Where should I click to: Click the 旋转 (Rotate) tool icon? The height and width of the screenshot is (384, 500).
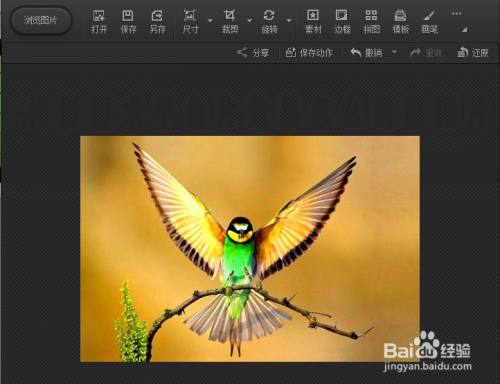click(269, 21)
